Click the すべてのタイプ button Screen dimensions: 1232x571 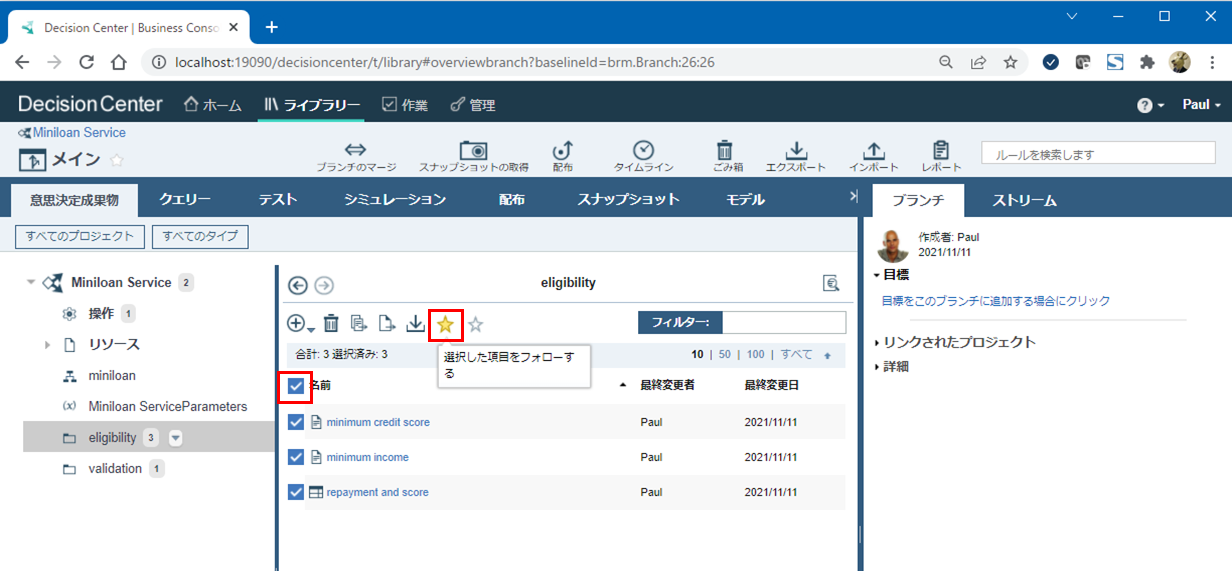[x=200, y=237]
